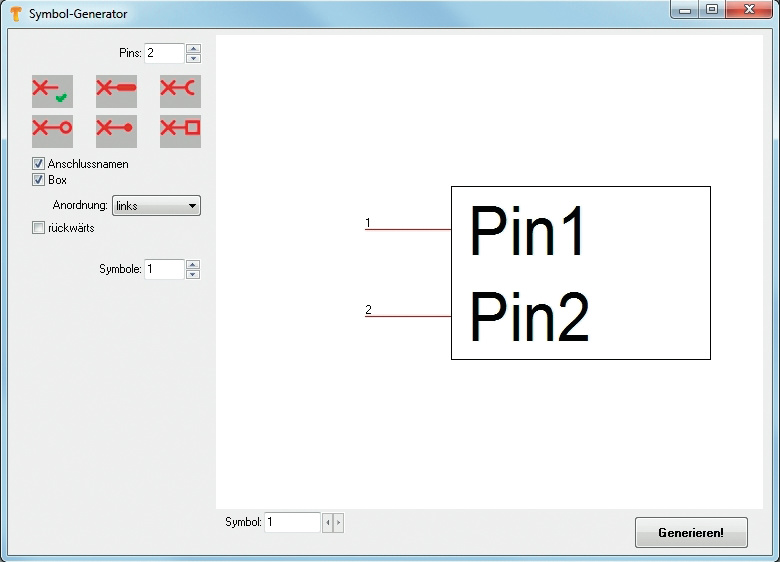Image resolution: width=780 pixels, height=562 pixels.
Task: Select the square pin end style
Action: pyautogui.click(x=180, y=131)
